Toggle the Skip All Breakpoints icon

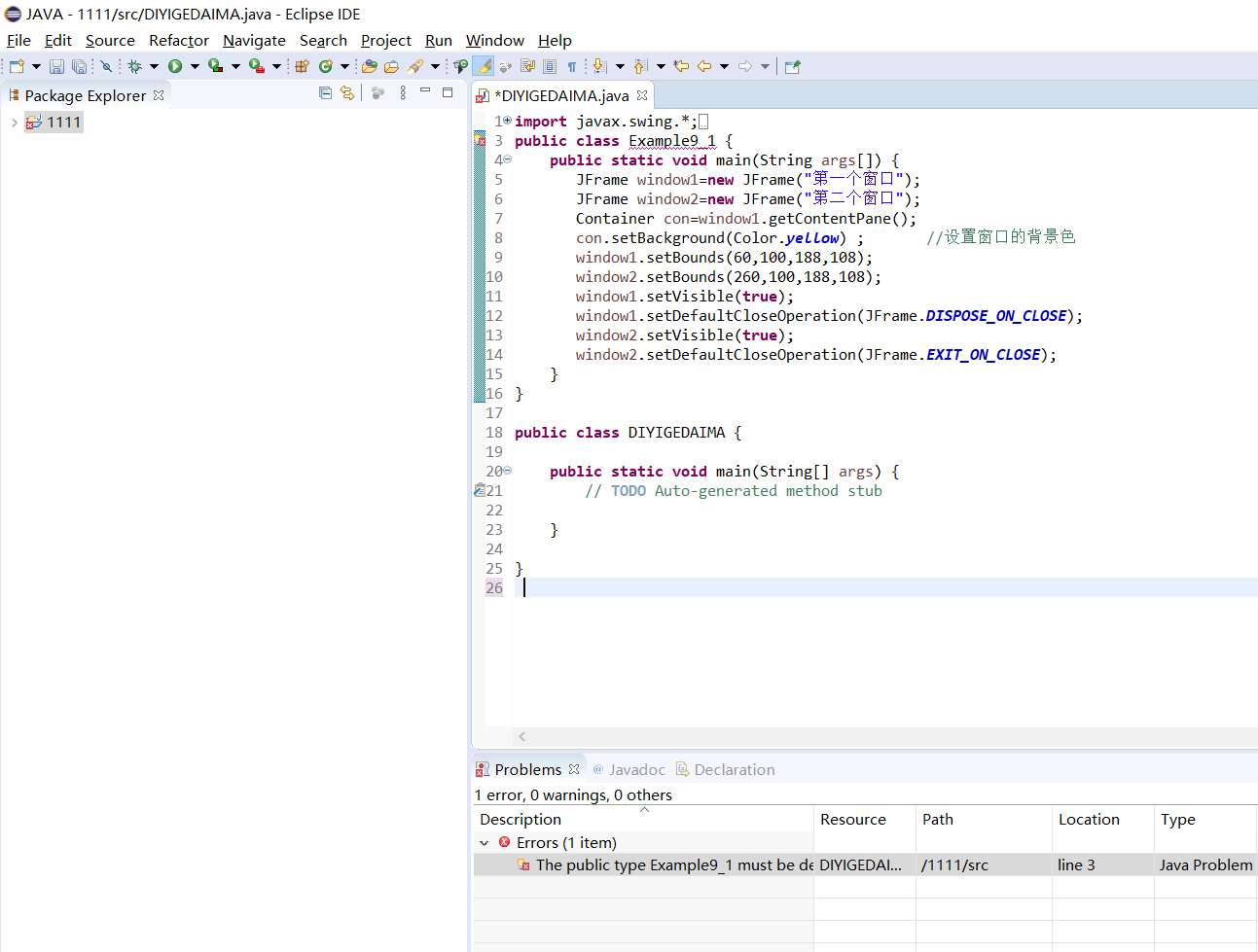click(x=106, y=66)
